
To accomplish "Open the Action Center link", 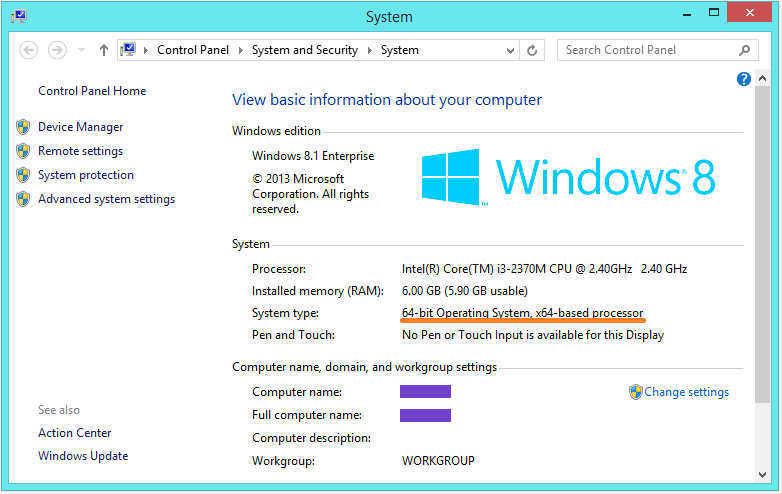I will [x=75, y=433].
